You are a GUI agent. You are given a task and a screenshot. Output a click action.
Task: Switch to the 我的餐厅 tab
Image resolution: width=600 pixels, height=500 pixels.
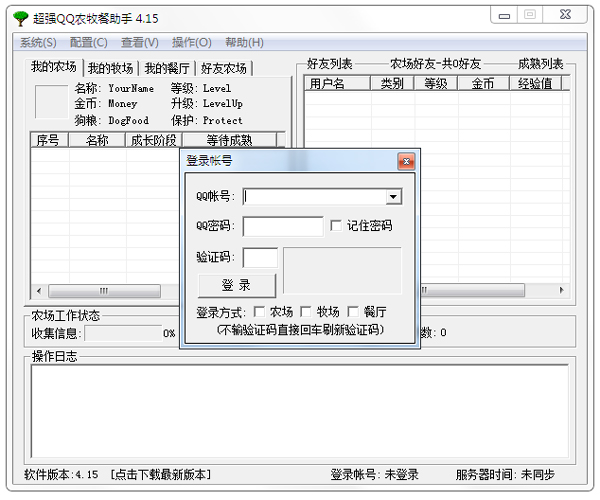(x=167, y=68)
